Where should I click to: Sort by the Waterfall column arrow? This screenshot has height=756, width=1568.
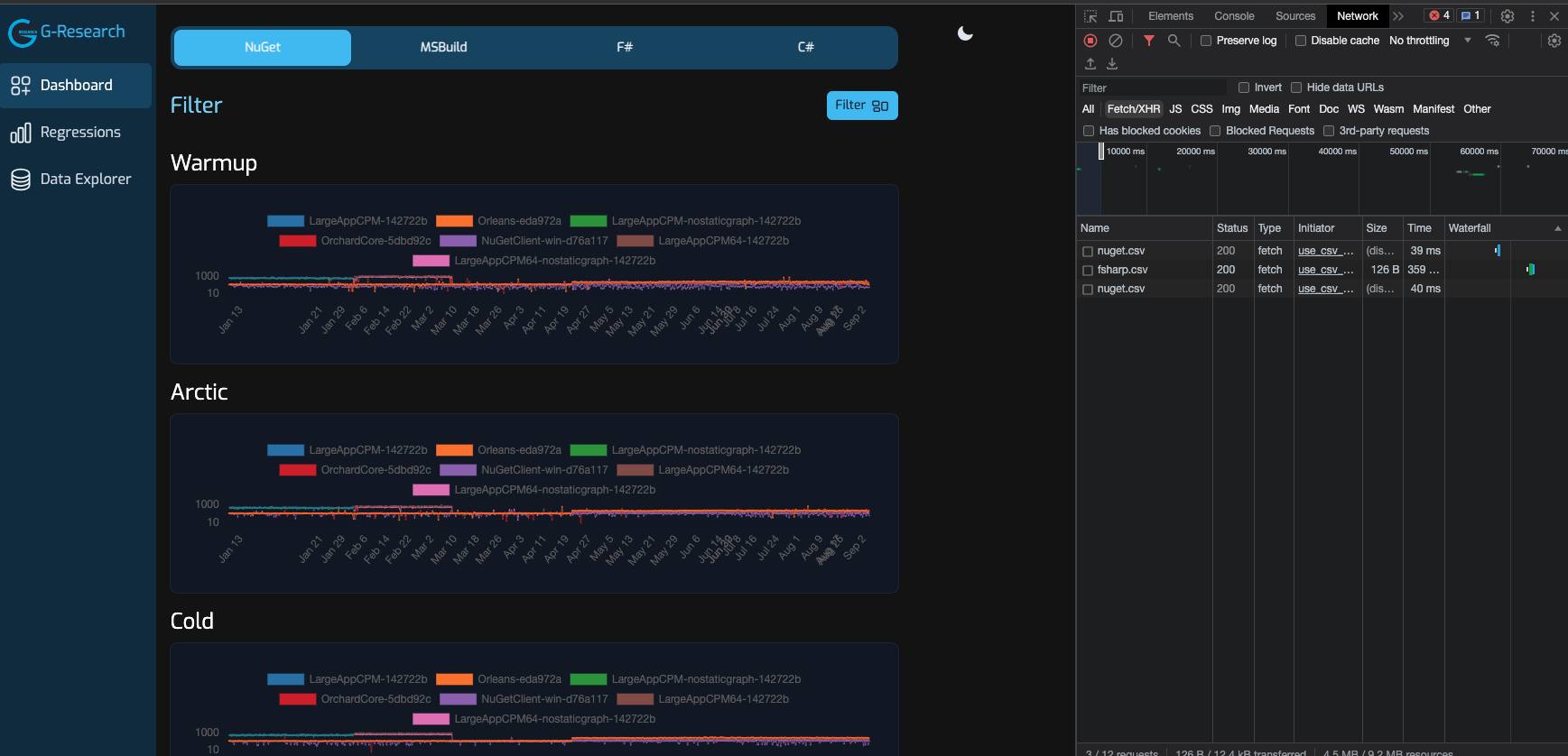[1557, 229]
